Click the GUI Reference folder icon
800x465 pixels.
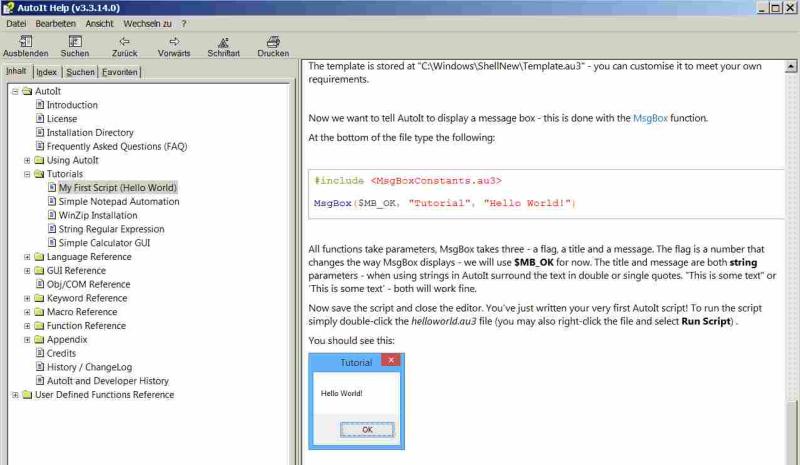coord(39,271)
